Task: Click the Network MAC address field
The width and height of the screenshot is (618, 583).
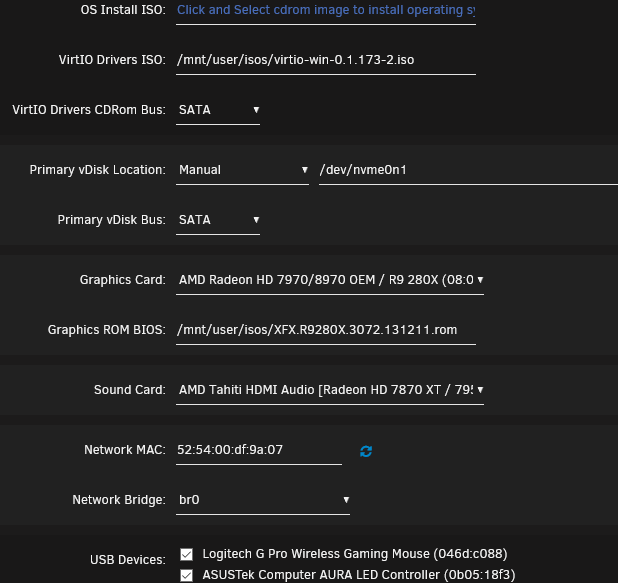Action: [259, 450]
